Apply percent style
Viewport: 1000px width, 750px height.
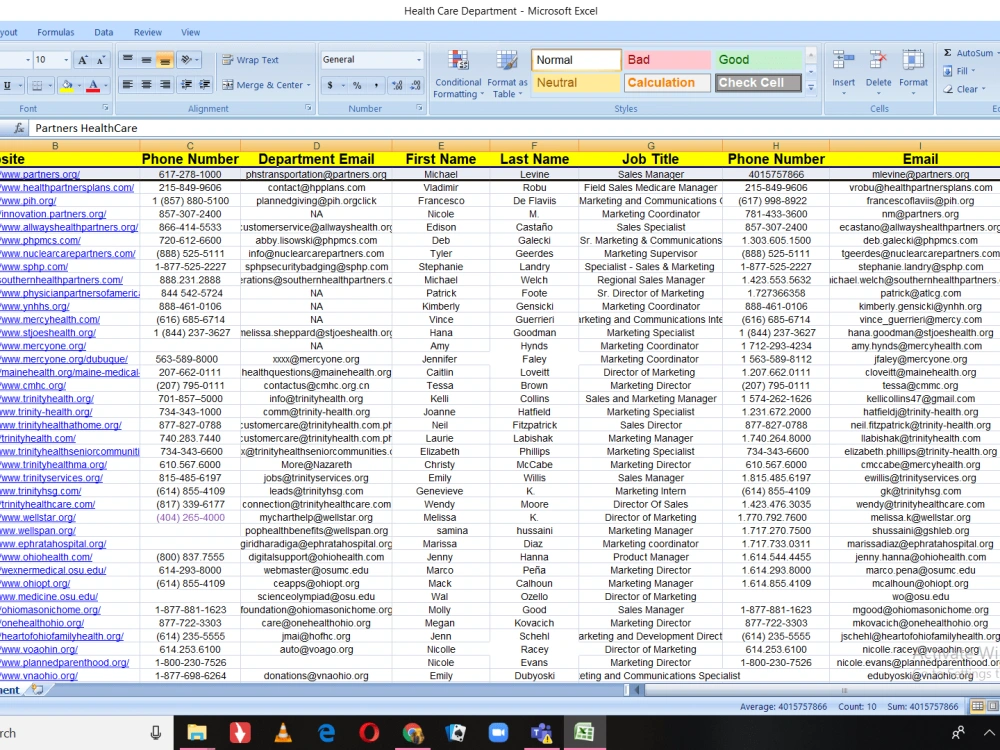pyautogui.click(x=357, y=85)
